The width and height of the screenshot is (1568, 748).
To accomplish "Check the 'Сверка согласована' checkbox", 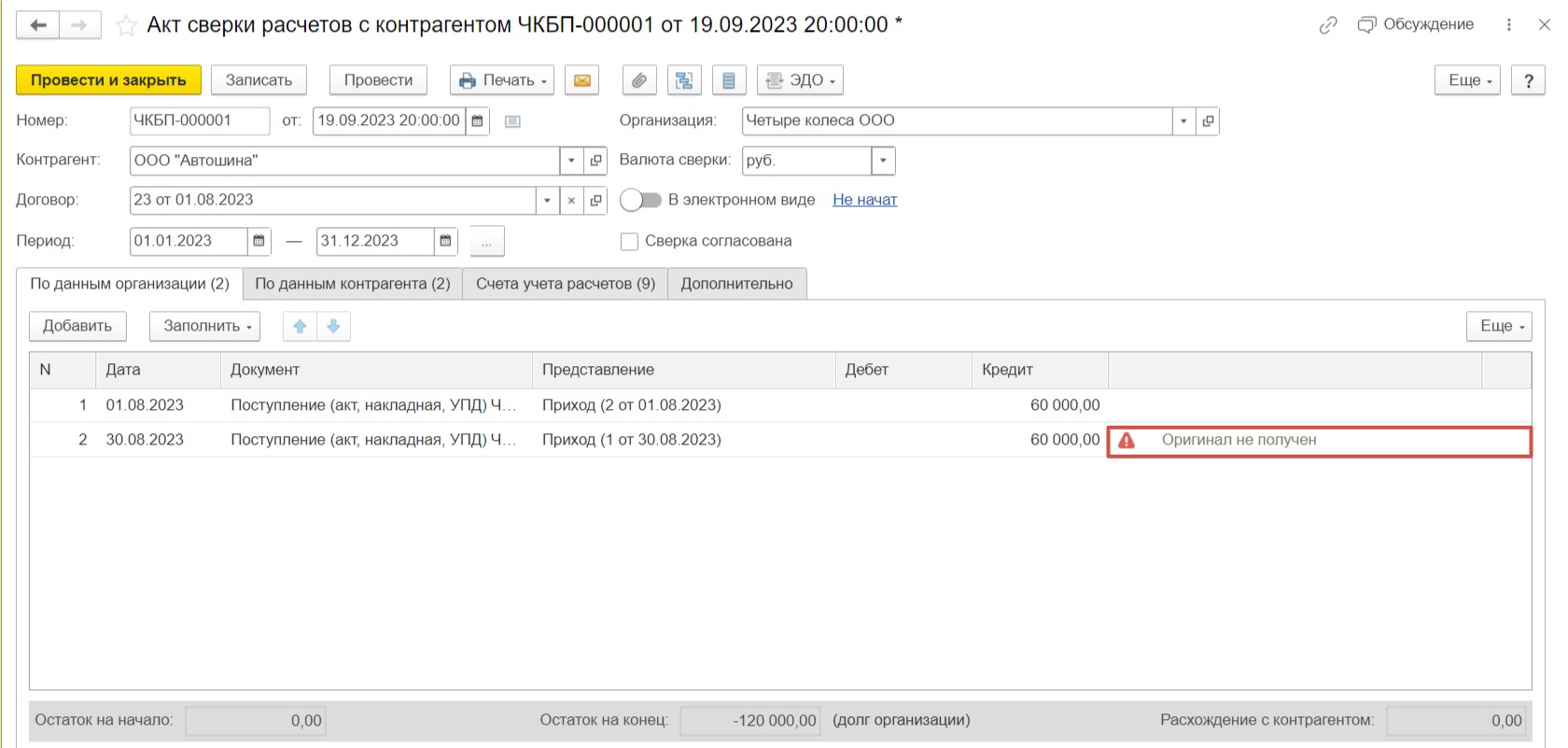I will 630,241.
